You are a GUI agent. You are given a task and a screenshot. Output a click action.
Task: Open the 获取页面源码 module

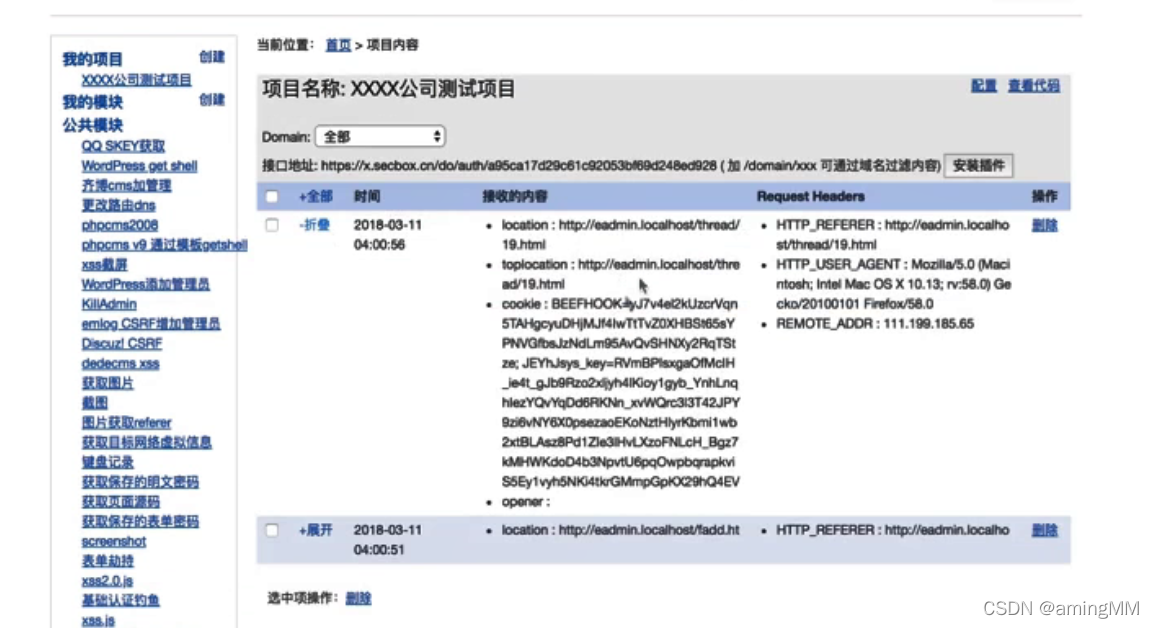click(120, 502)
